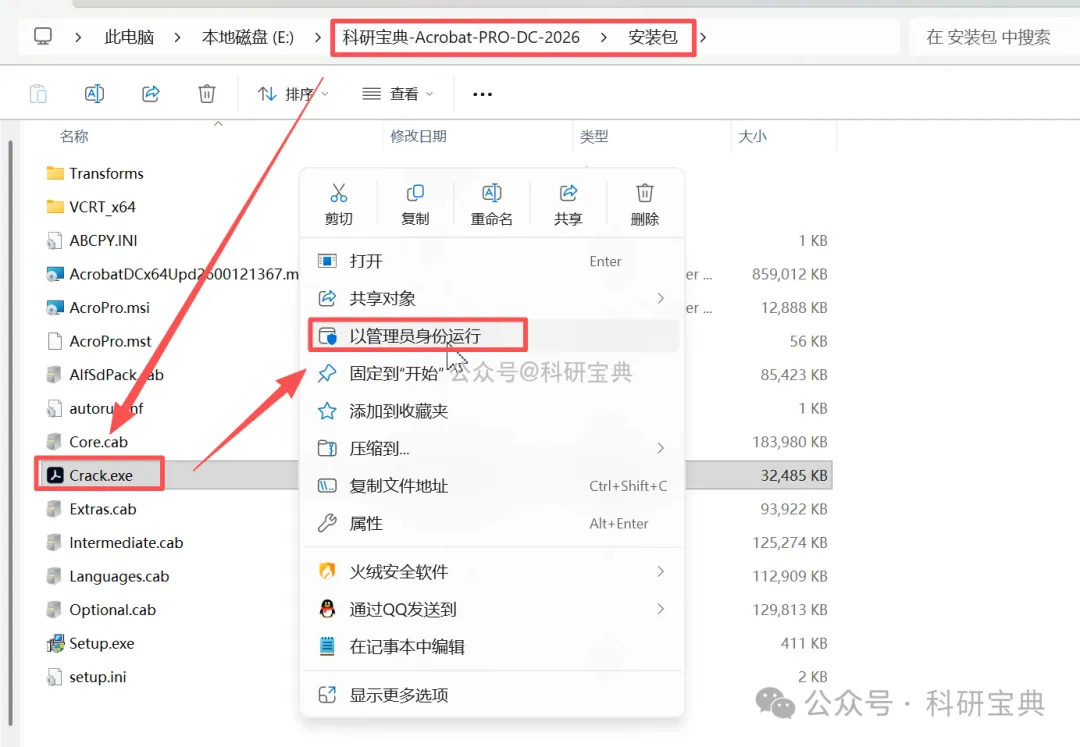The height and width of the screenshot is (747, 1080).
Task: Click the Core.cab file icon
Action: 54,441
